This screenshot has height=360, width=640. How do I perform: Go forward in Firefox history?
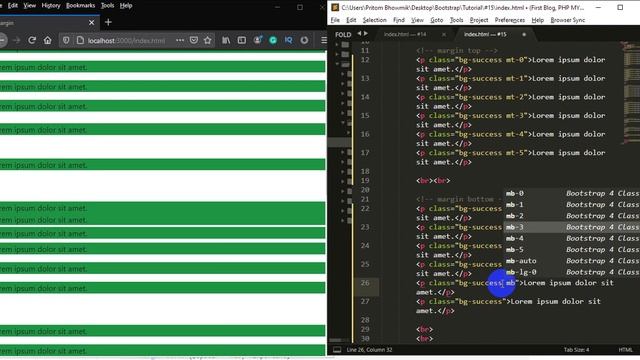[16, 40]
